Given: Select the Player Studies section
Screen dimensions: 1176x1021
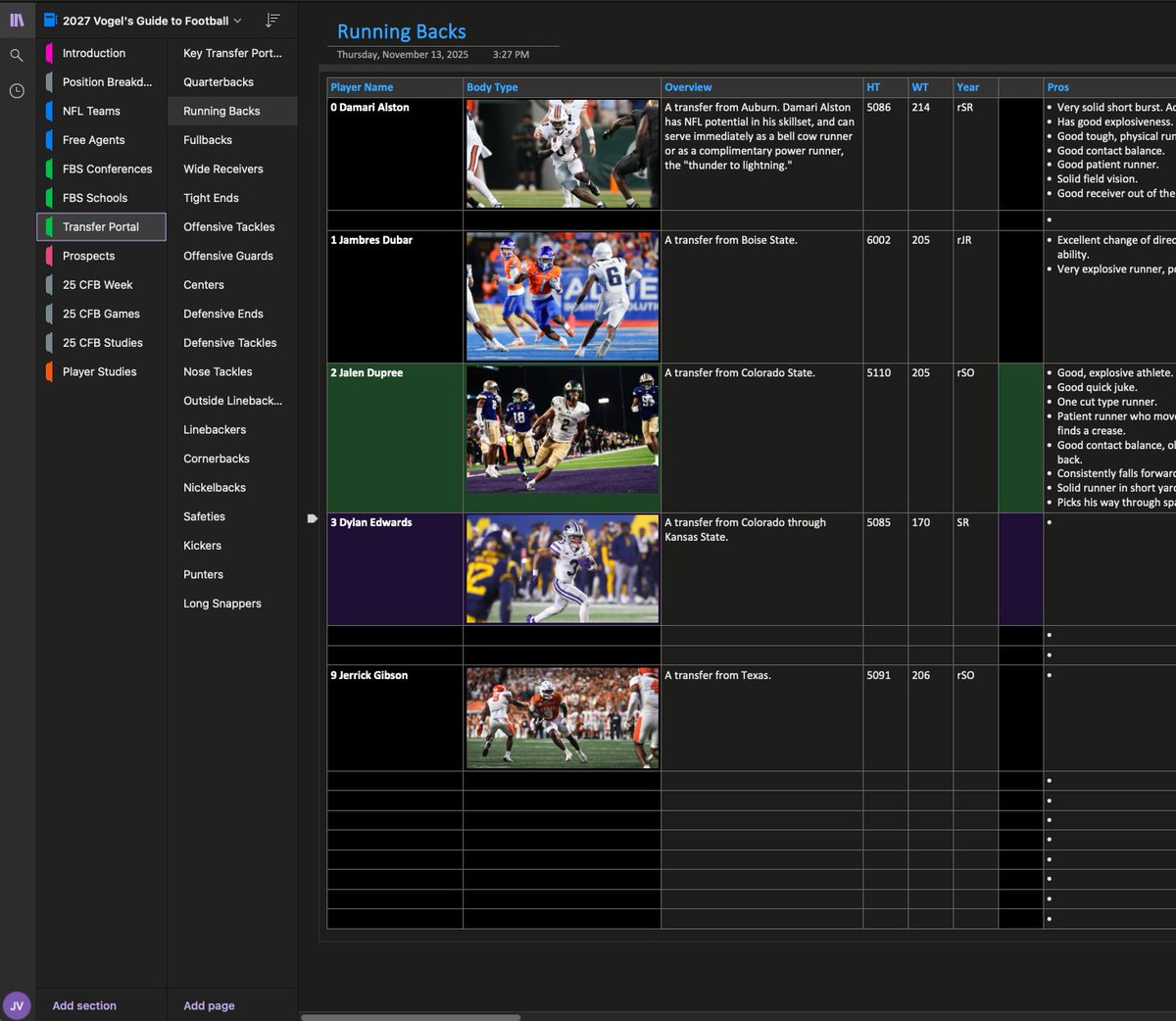Looking at the screenshot, I should pos(101,371).
